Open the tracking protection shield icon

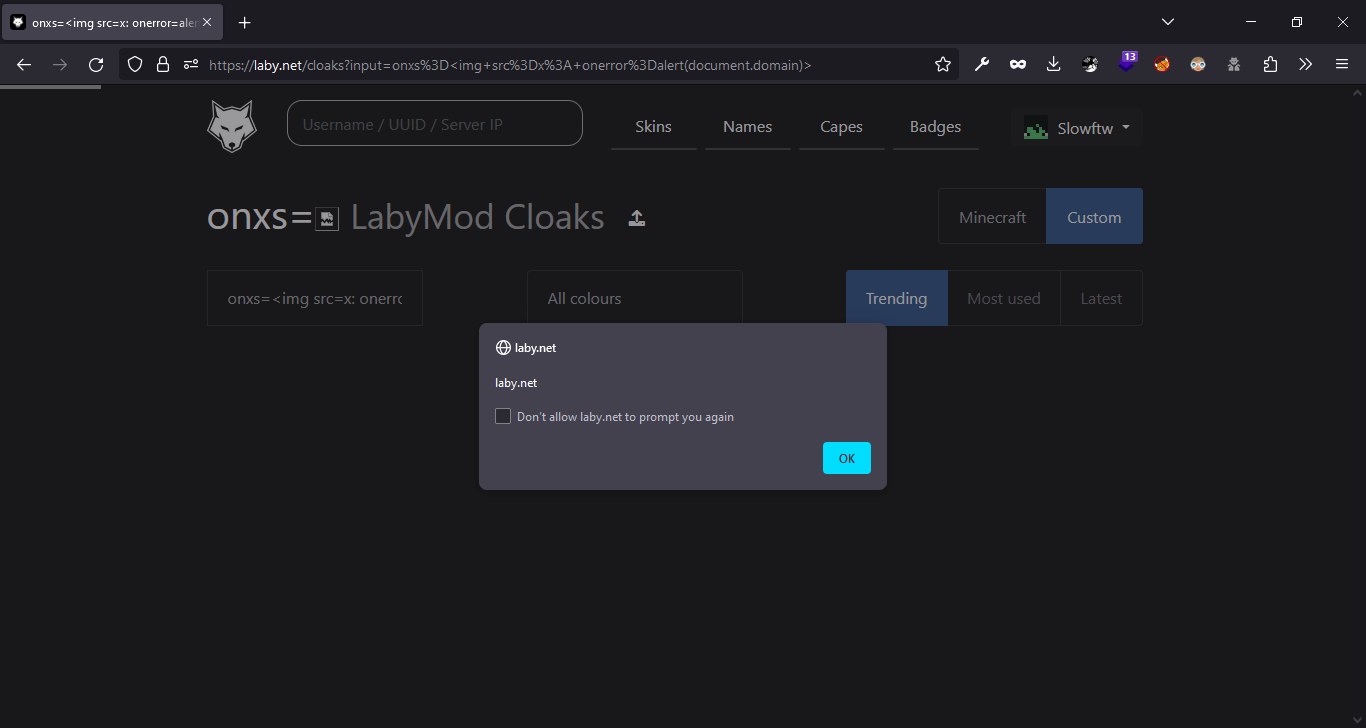point(135,64)
